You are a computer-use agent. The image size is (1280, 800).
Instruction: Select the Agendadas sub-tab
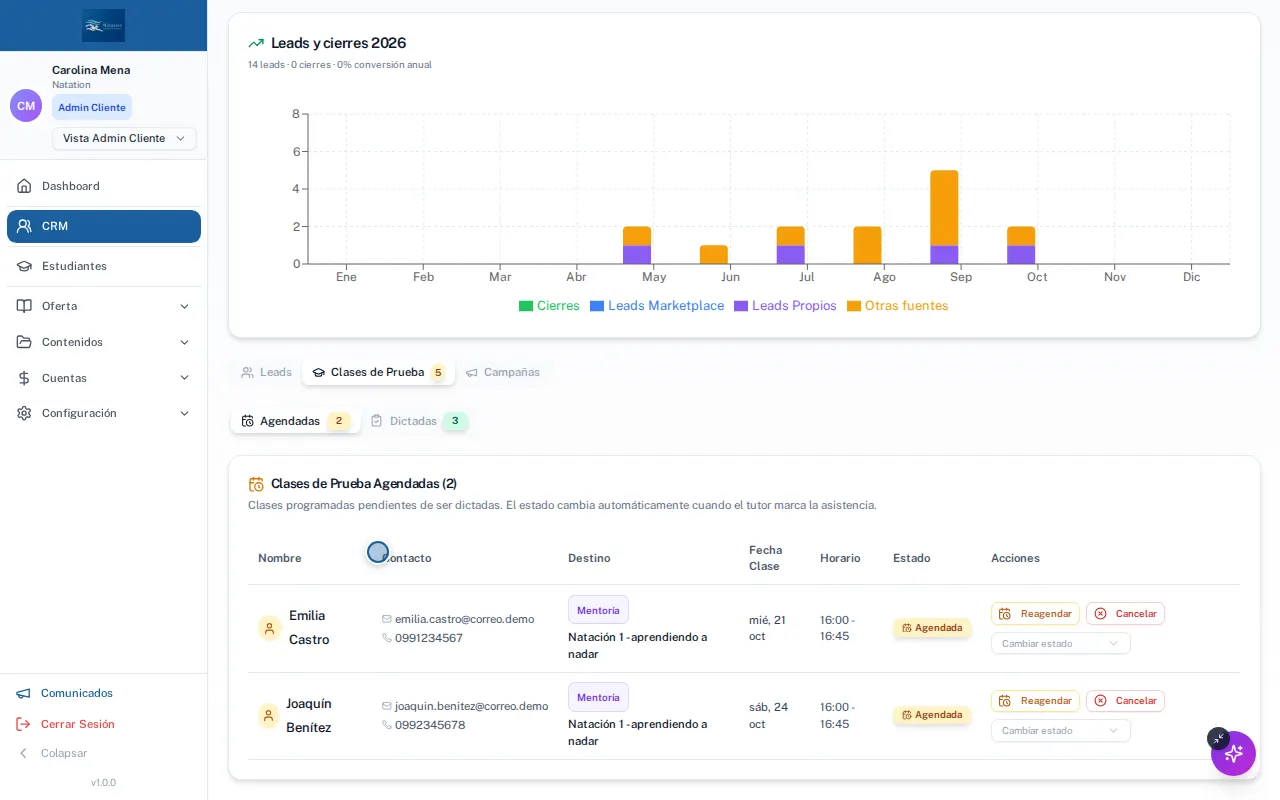[295, 421]
